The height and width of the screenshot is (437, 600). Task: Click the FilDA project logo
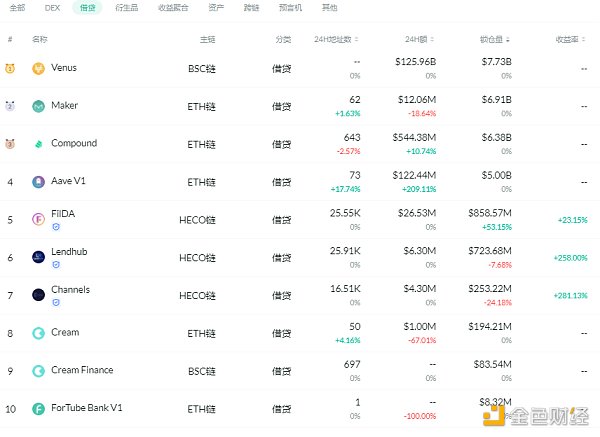38,219
